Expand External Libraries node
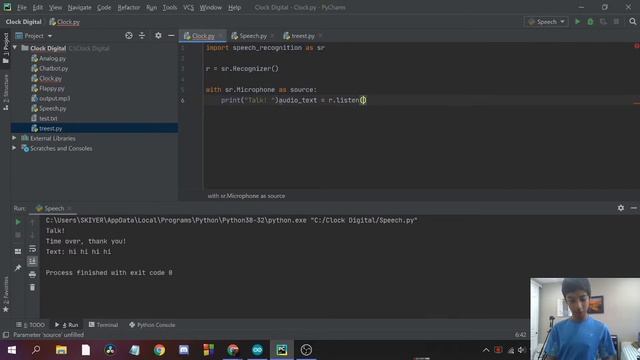The height and width of the screenshot is (360, 640). tap(14, 138)
